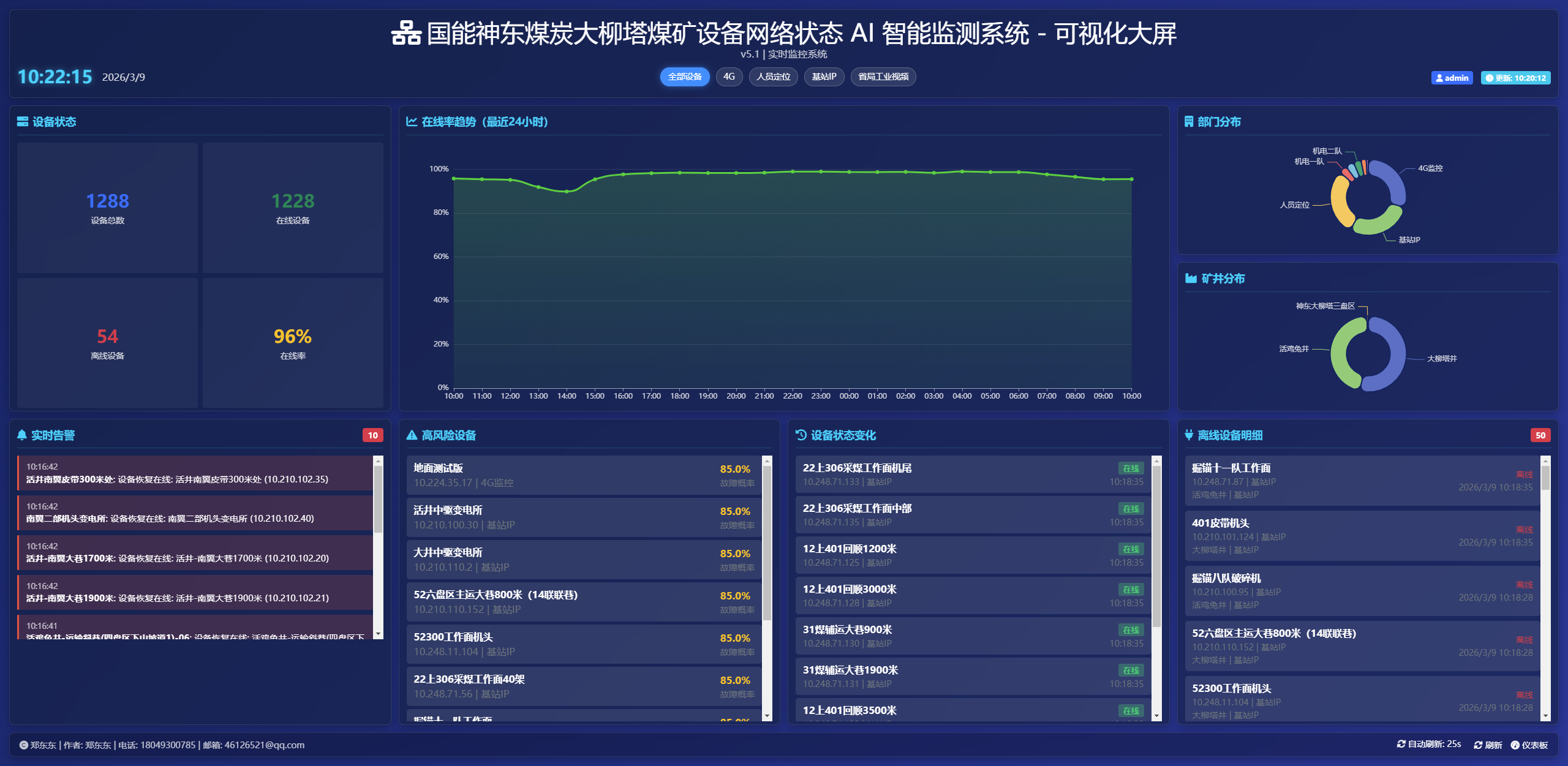The image size is (1568, 766).
Task: Click the line chart icon beside 在线率趋势
Action: [x=412, y=121]
